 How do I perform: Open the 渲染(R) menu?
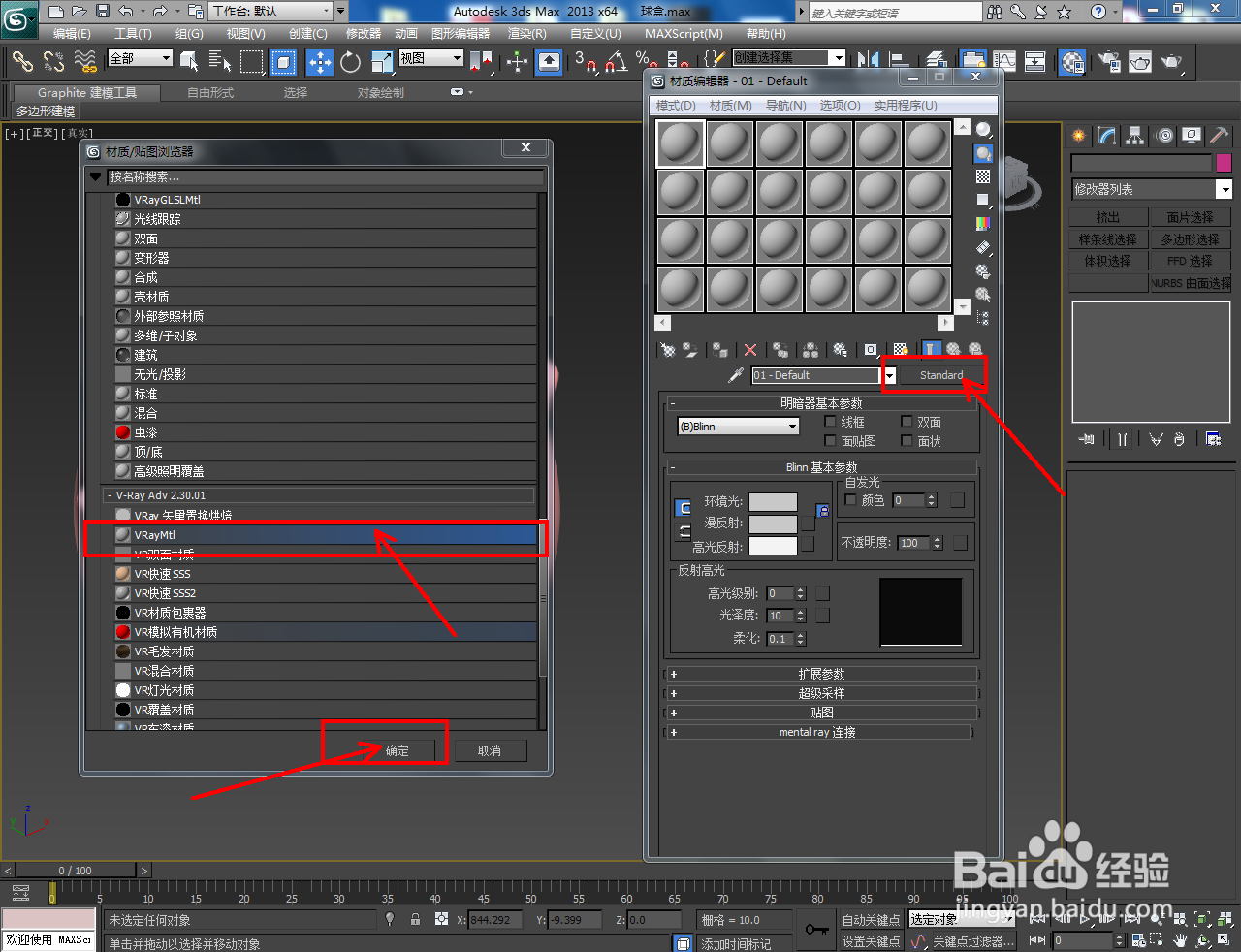point(529,33)
